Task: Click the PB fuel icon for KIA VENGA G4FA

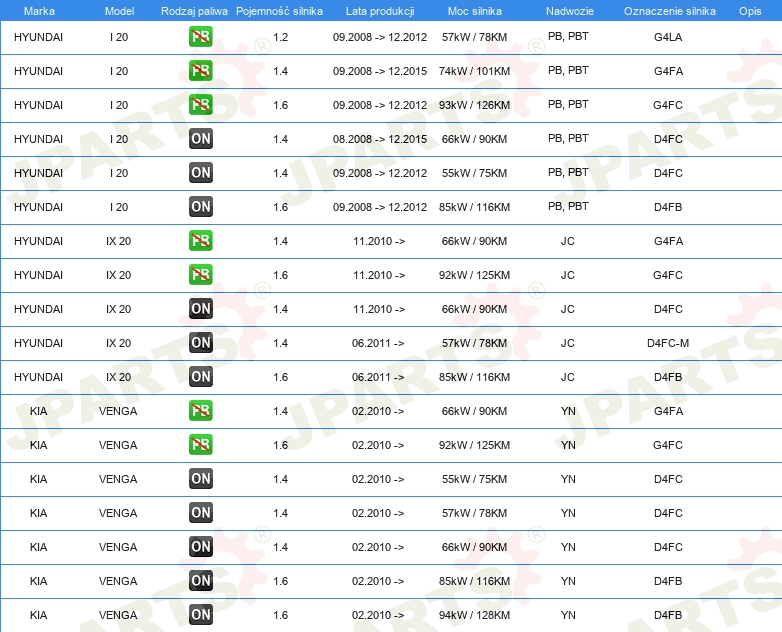Action: [200, 411]
